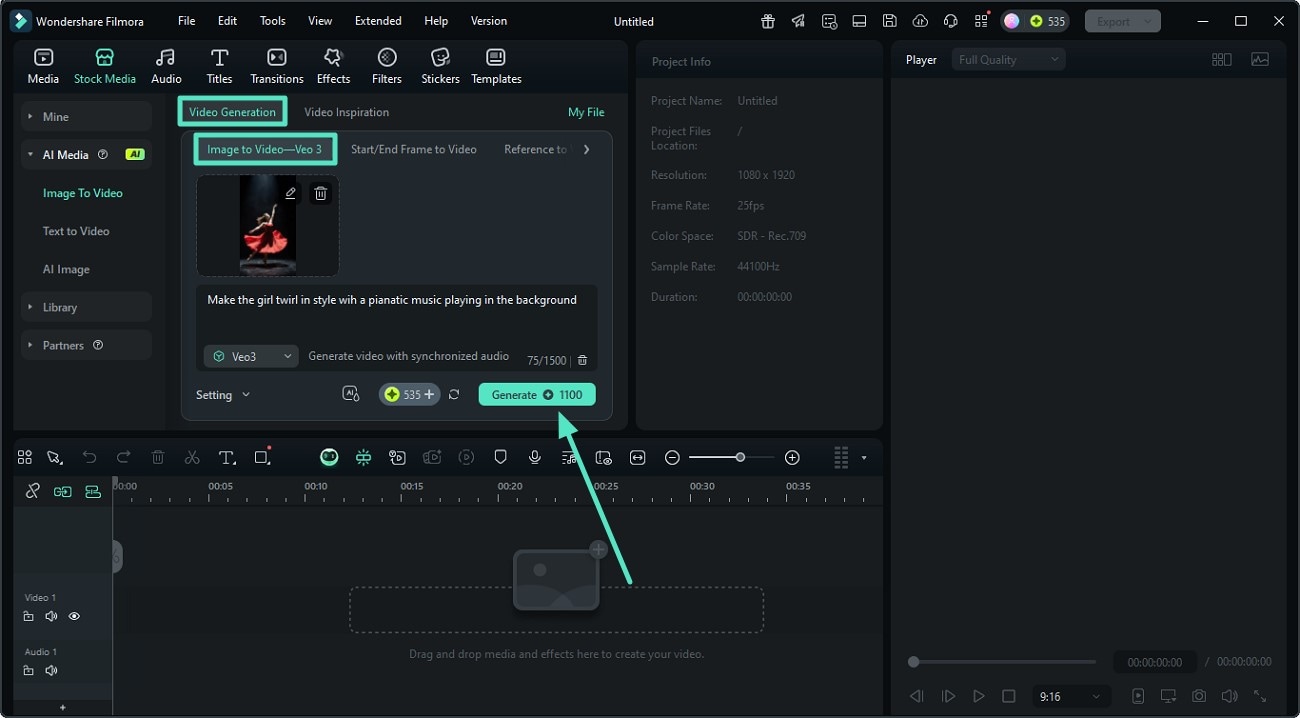
Task: Click the dancer image thumbnail
Action: (x=268, y=226)
